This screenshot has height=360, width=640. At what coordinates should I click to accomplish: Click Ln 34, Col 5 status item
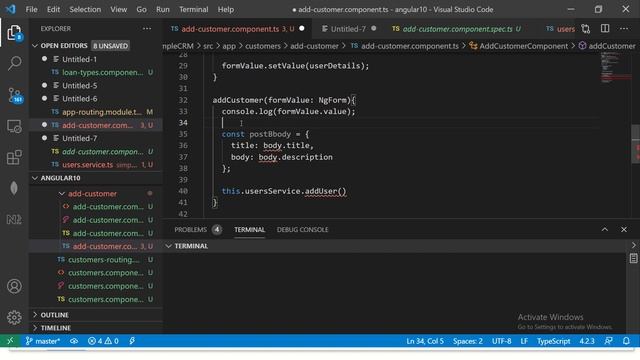click(x=425, y=341)
